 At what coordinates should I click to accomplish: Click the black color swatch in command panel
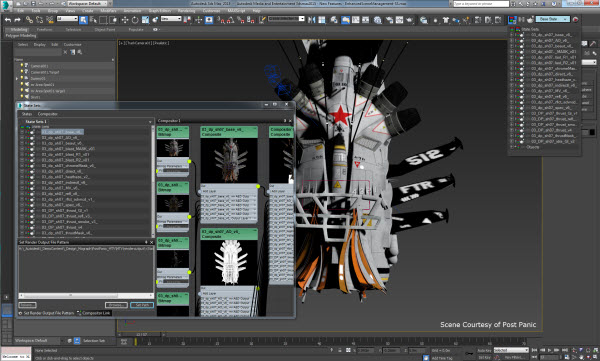[592, 132]
